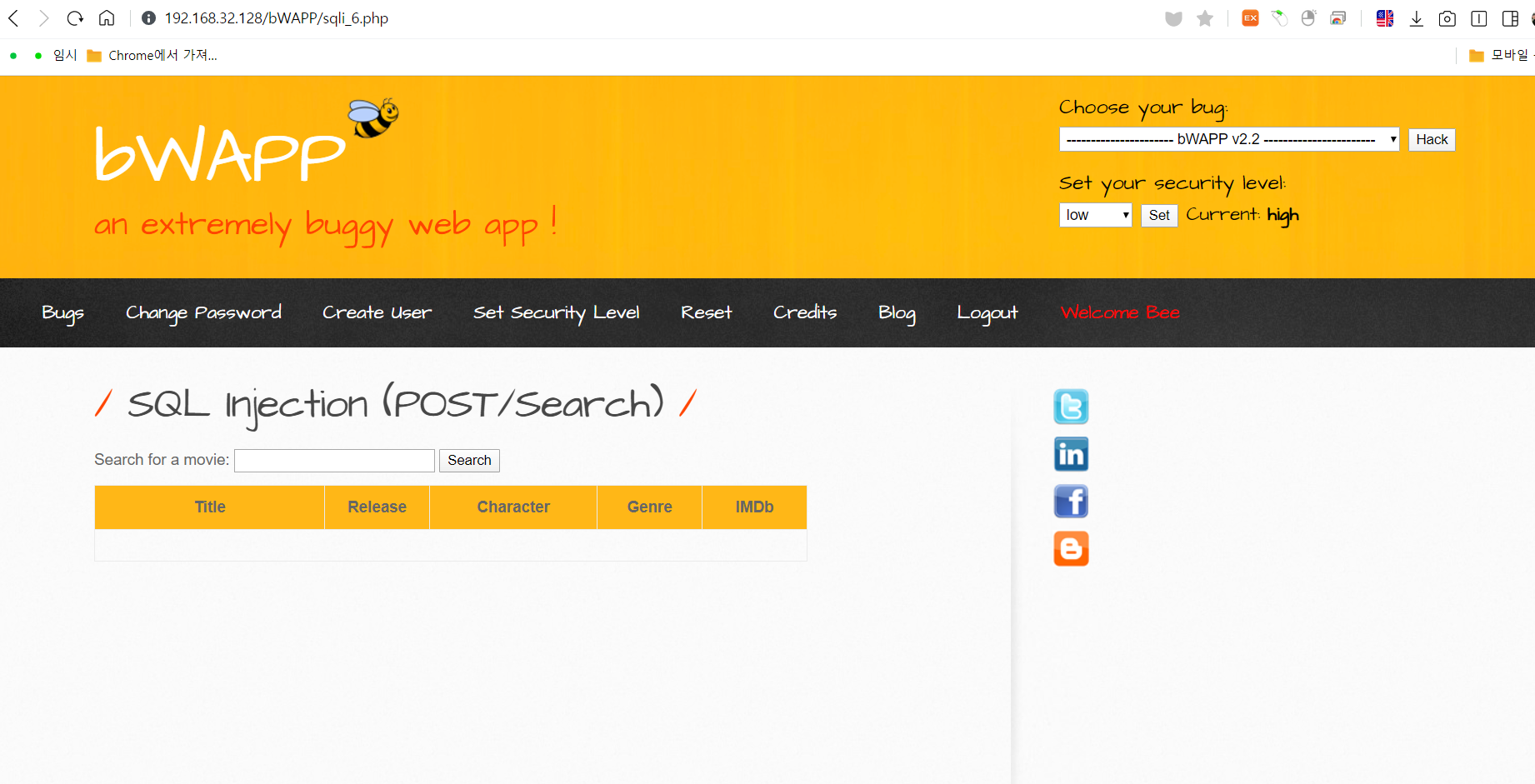The width and height of the screenshot is (1535, 784).
Task: Click the Welcome Bee text
Action: (x=1120, y=312)
